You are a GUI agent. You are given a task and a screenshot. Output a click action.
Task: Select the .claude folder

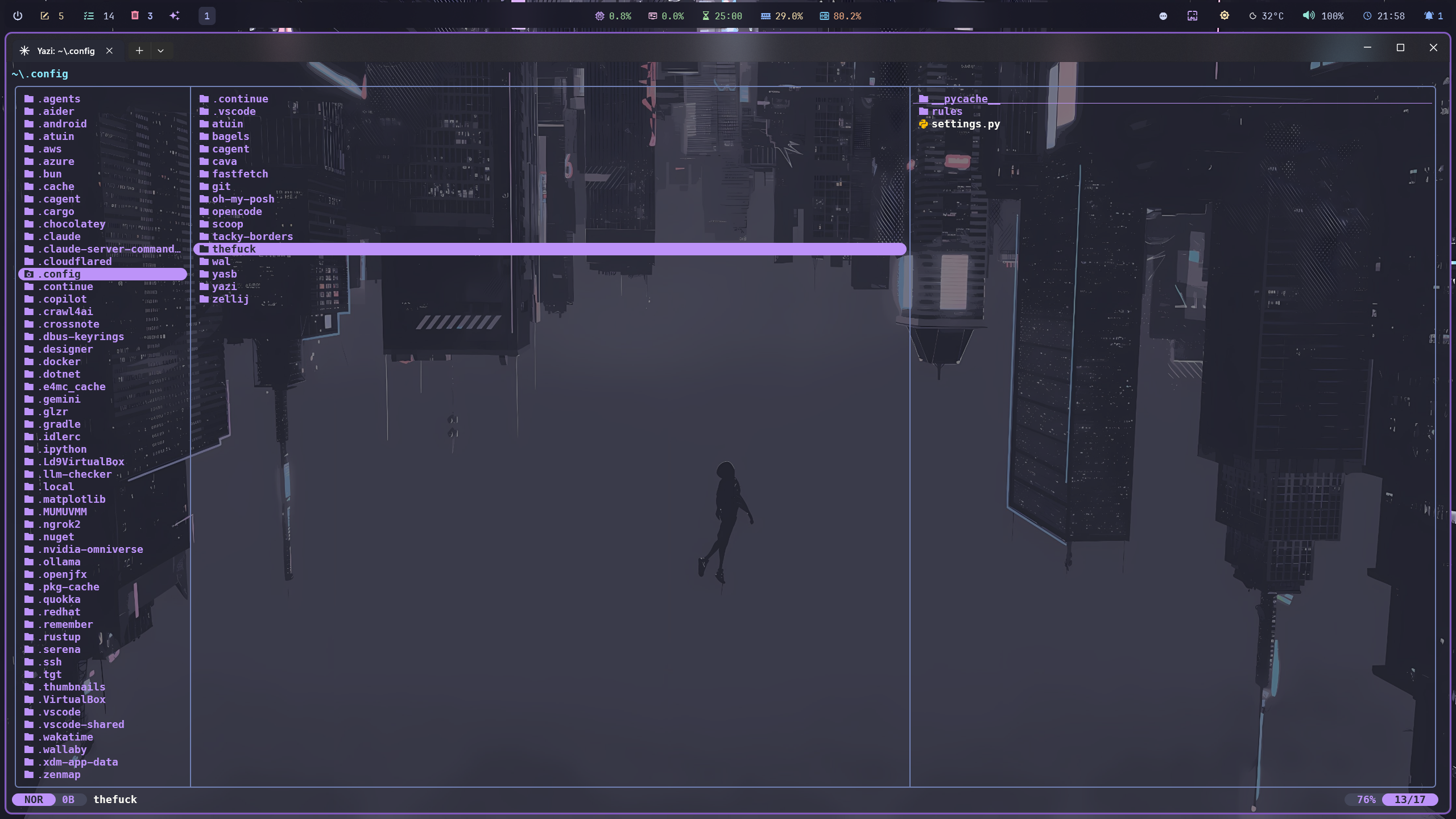(102, 237)
